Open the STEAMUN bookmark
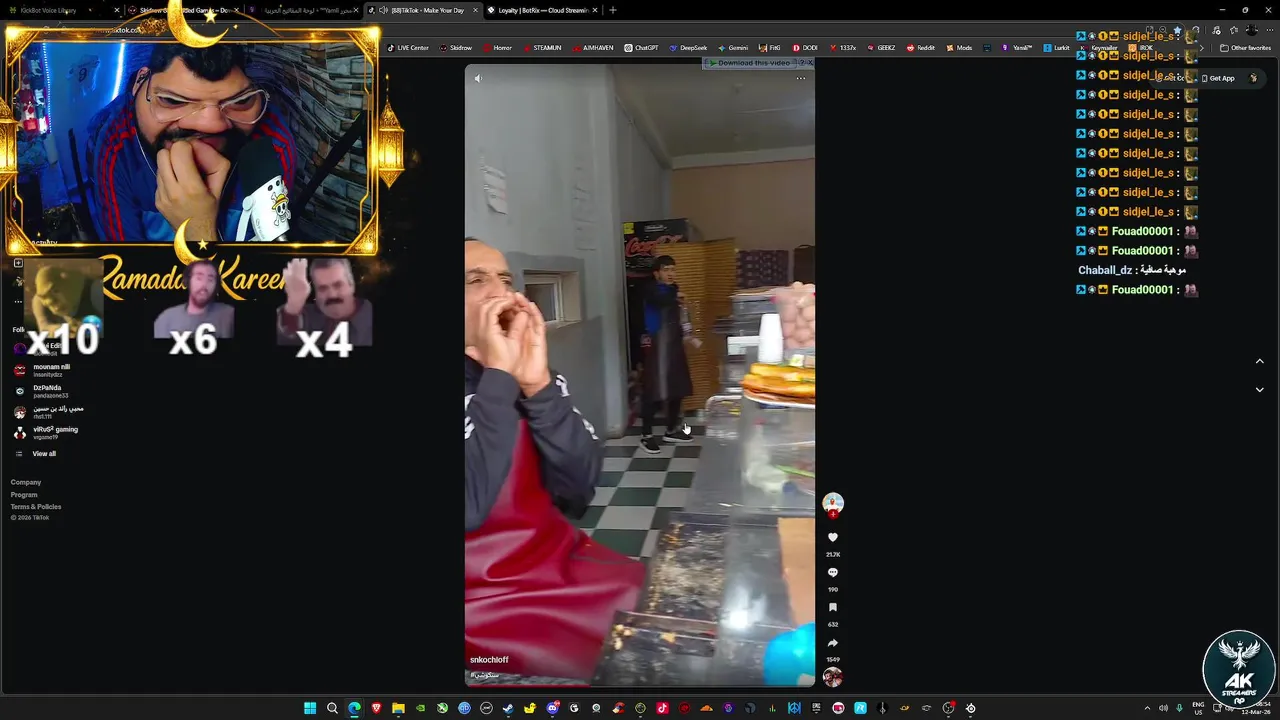 point(541,48)
